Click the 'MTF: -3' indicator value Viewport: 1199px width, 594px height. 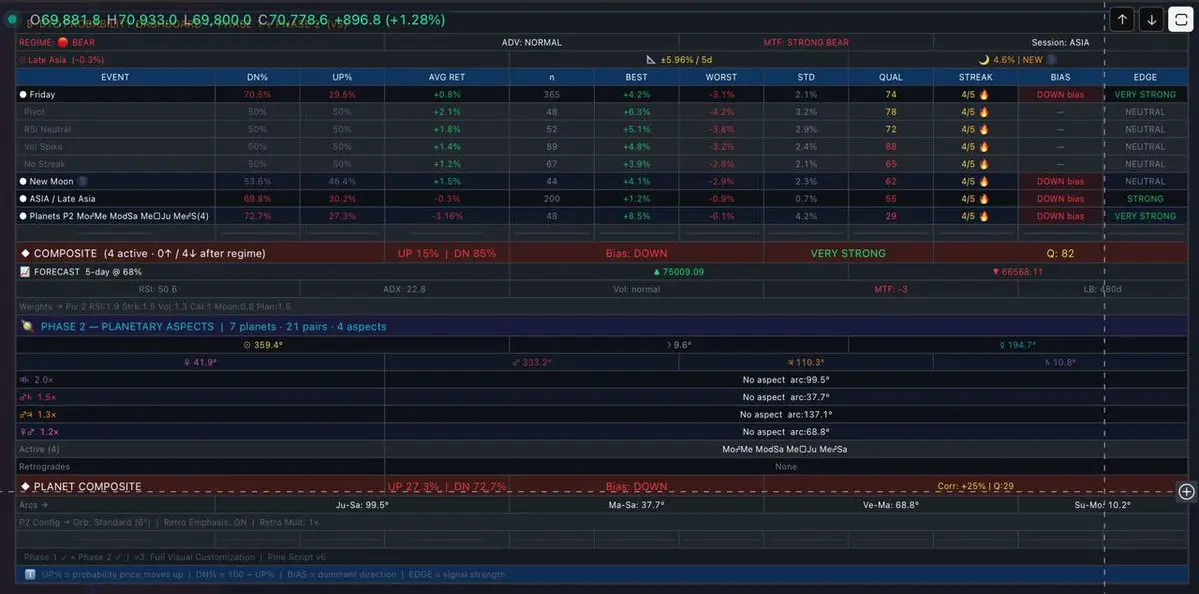click(x=891, y=290)
